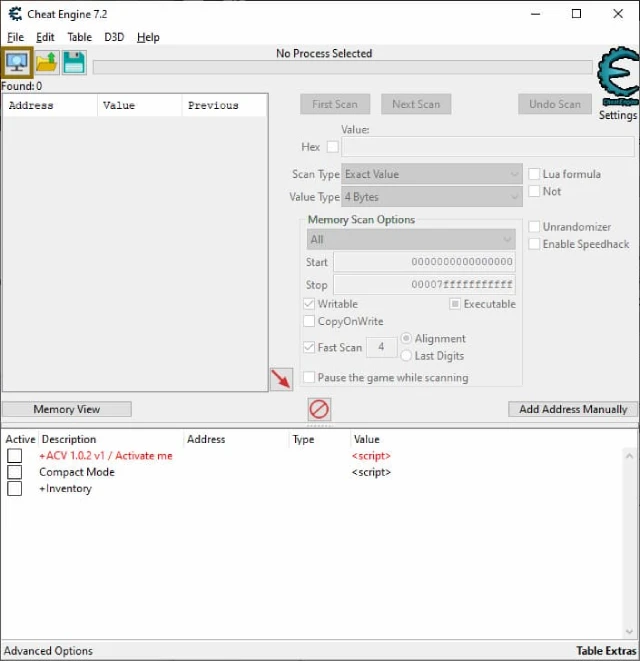This screenshot has width=640, height=661.
Task: Toggle the Hex checkbox
Action: [333, 147]
